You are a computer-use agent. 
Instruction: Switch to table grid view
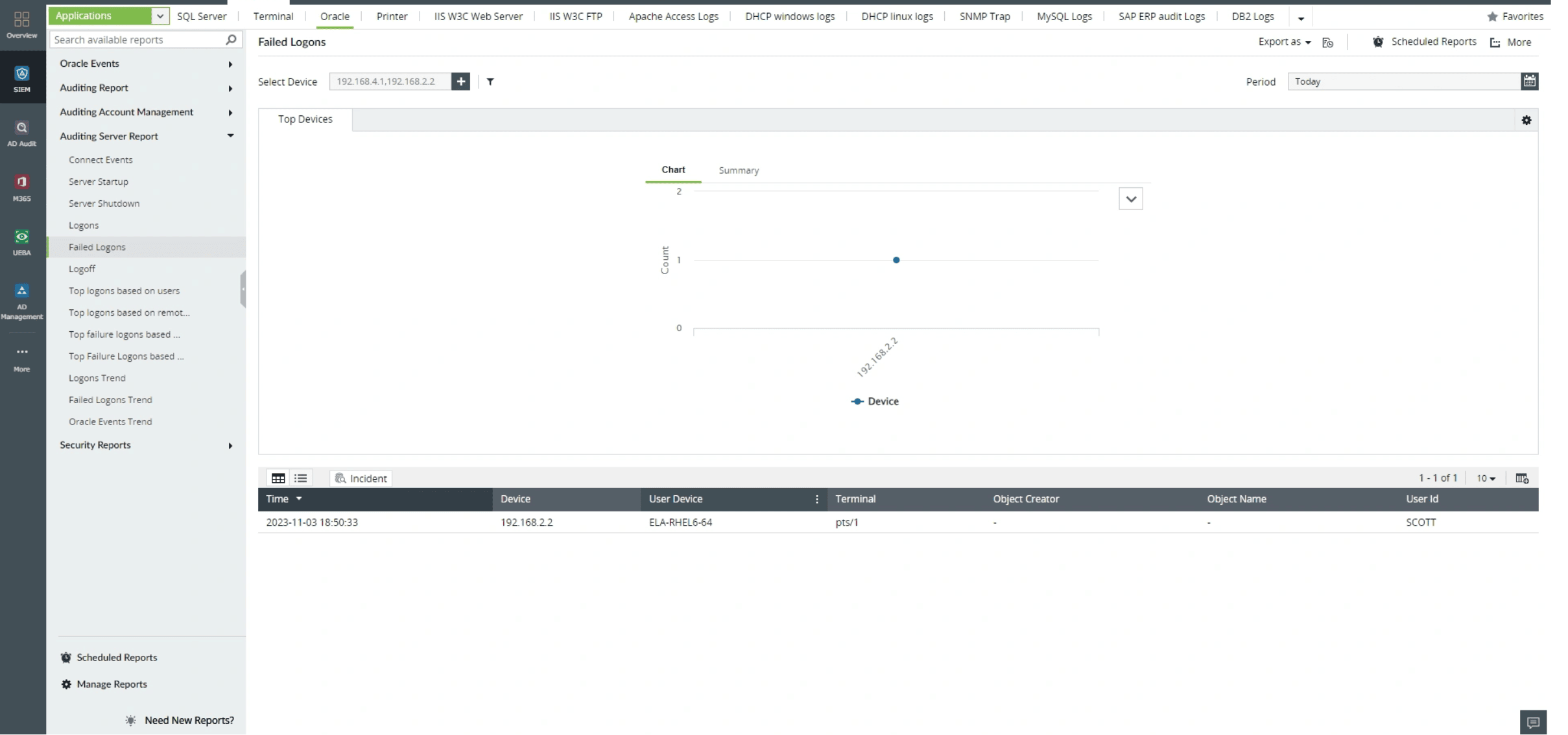pos(278,478)
